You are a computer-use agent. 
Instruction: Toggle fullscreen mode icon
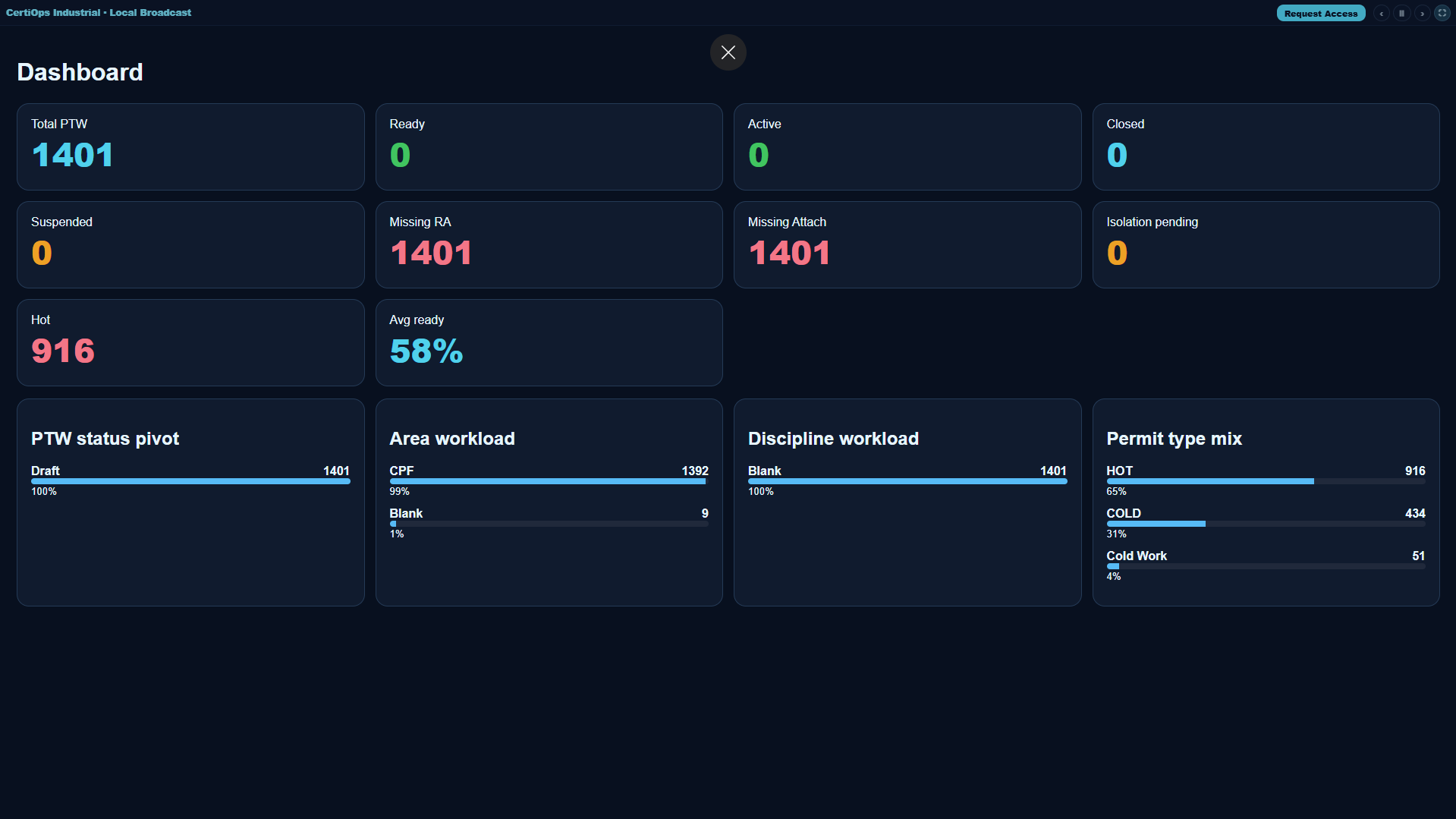(x=1442, y=13)
